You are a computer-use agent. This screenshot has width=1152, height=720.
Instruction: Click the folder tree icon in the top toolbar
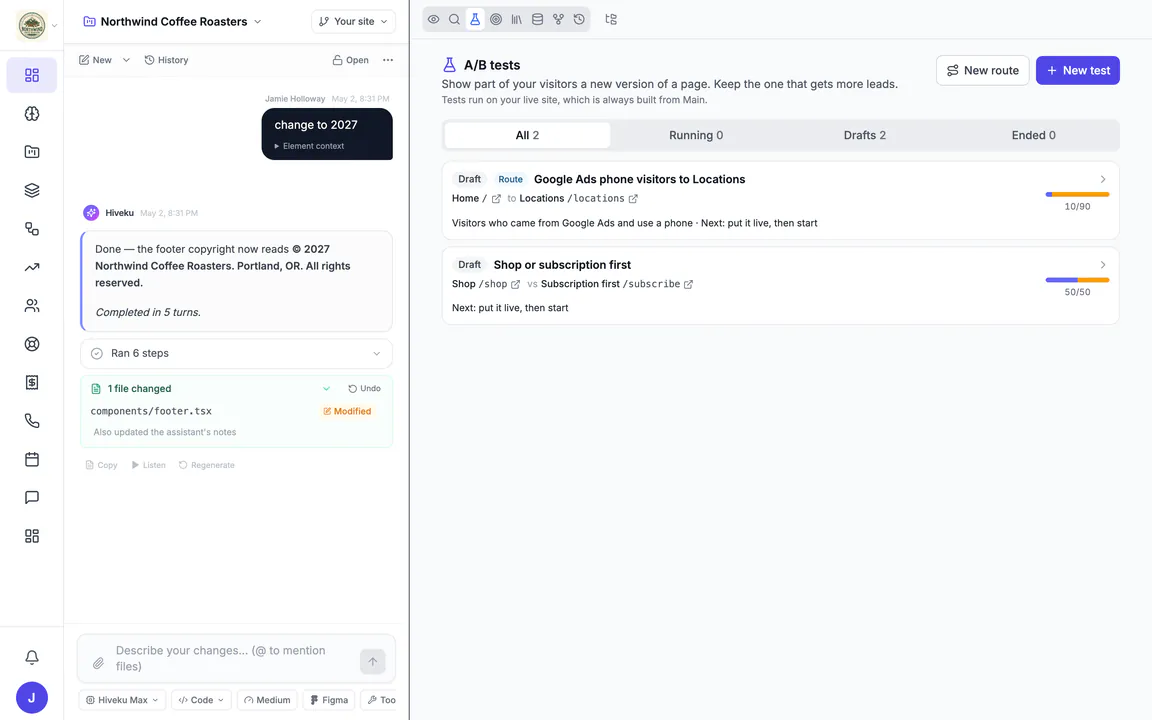click(x=611, y=20)
